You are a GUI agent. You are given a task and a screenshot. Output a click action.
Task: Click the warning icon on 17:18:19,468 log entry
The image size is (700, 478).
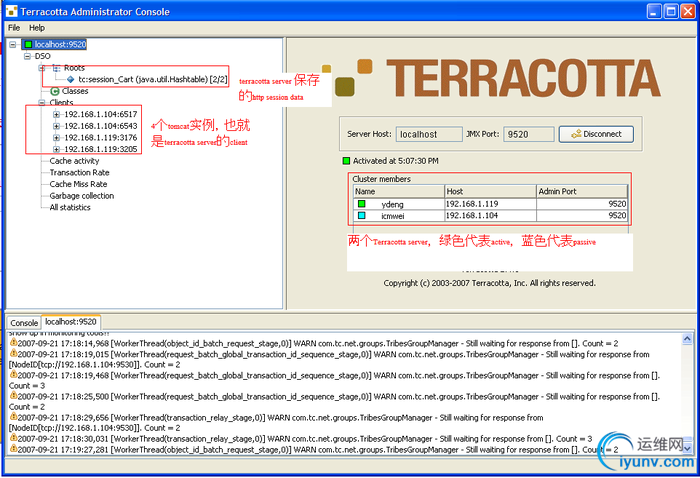pos(13,374)
